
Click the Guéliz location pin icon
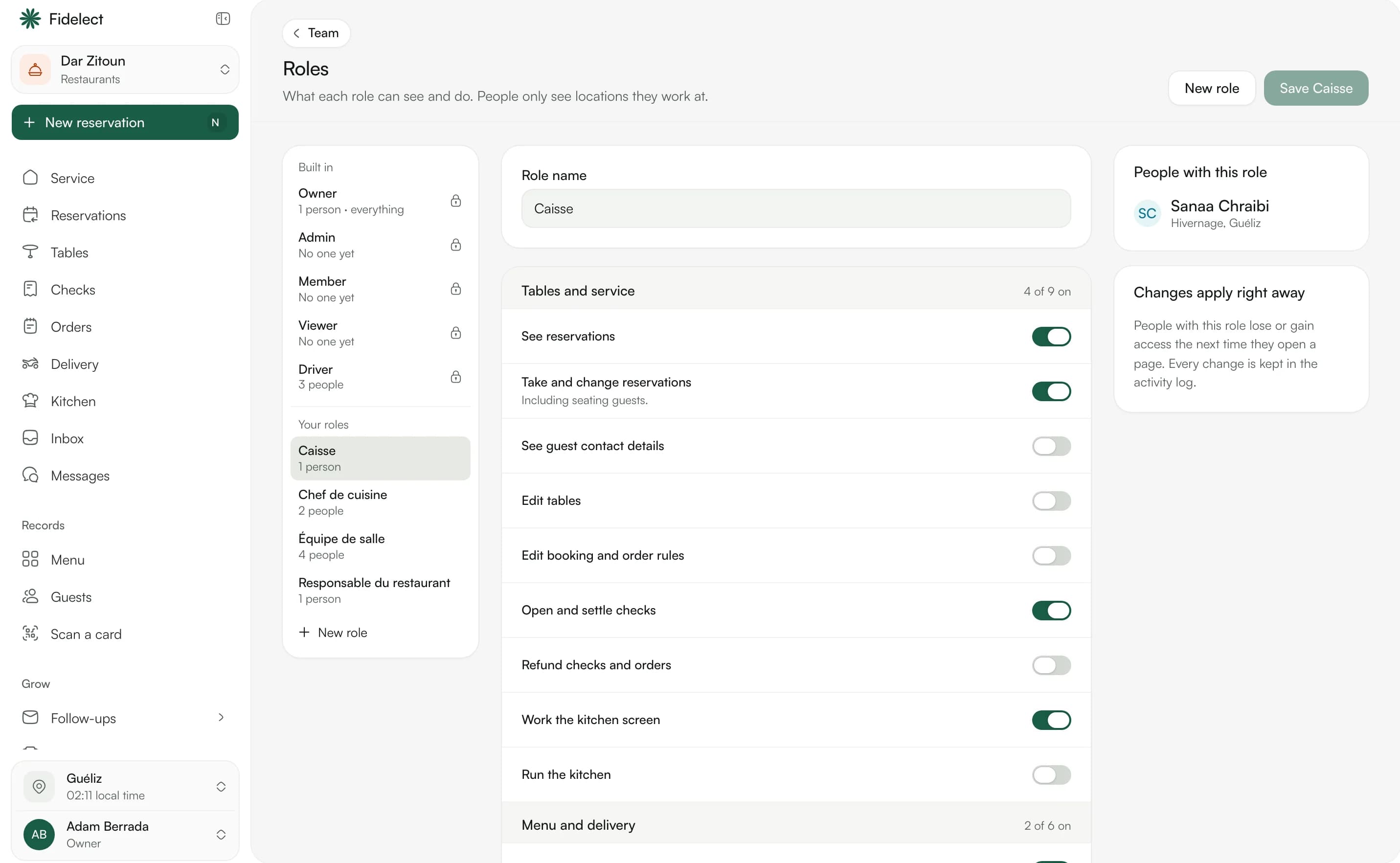(x=39, y=786)
